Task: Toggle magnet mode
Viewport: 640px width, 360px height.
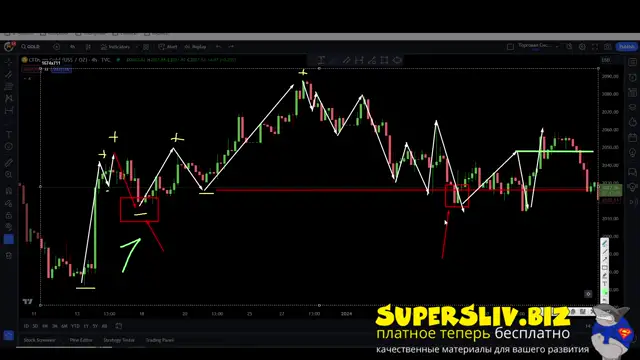Action: point(9,191)
